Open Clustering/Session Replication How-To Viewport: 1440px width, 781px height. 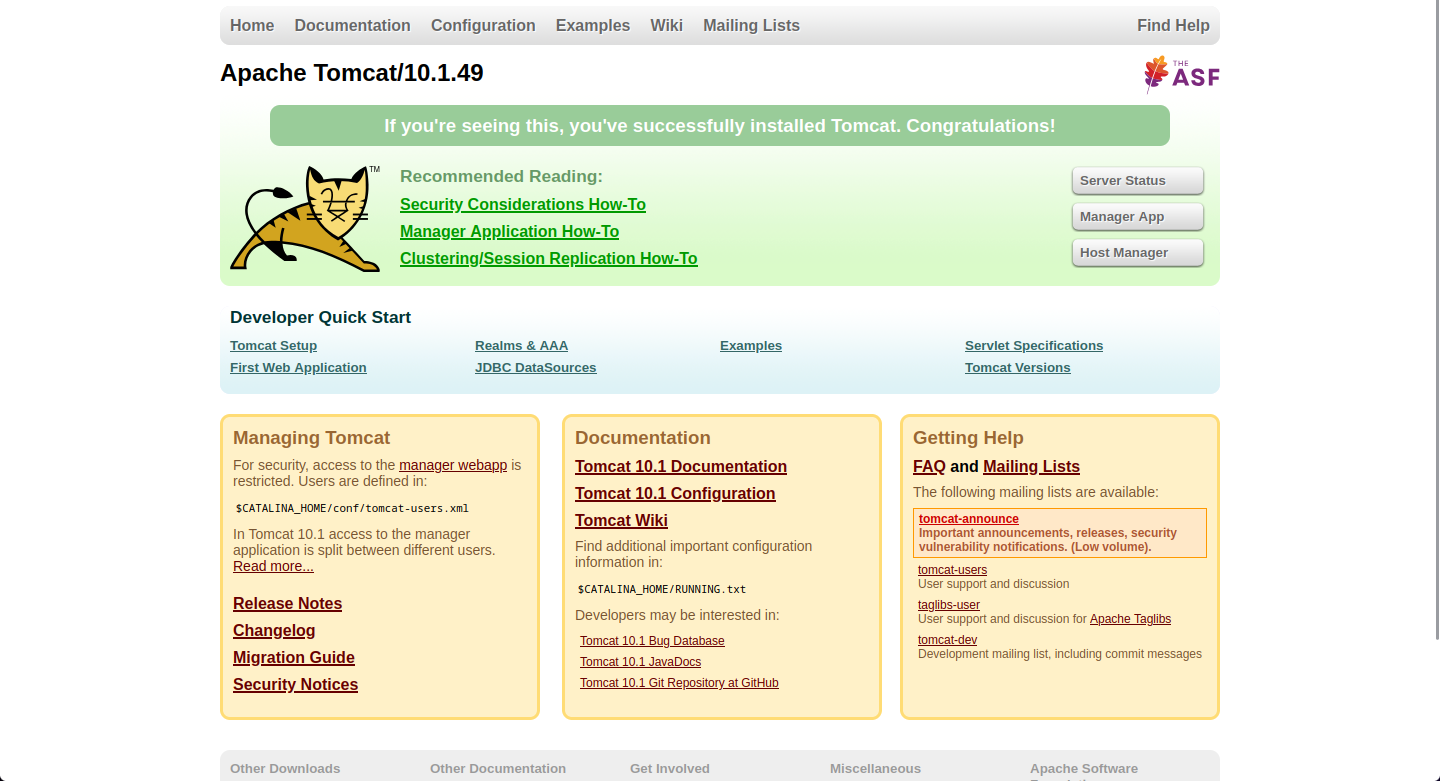tap(548, 259)
